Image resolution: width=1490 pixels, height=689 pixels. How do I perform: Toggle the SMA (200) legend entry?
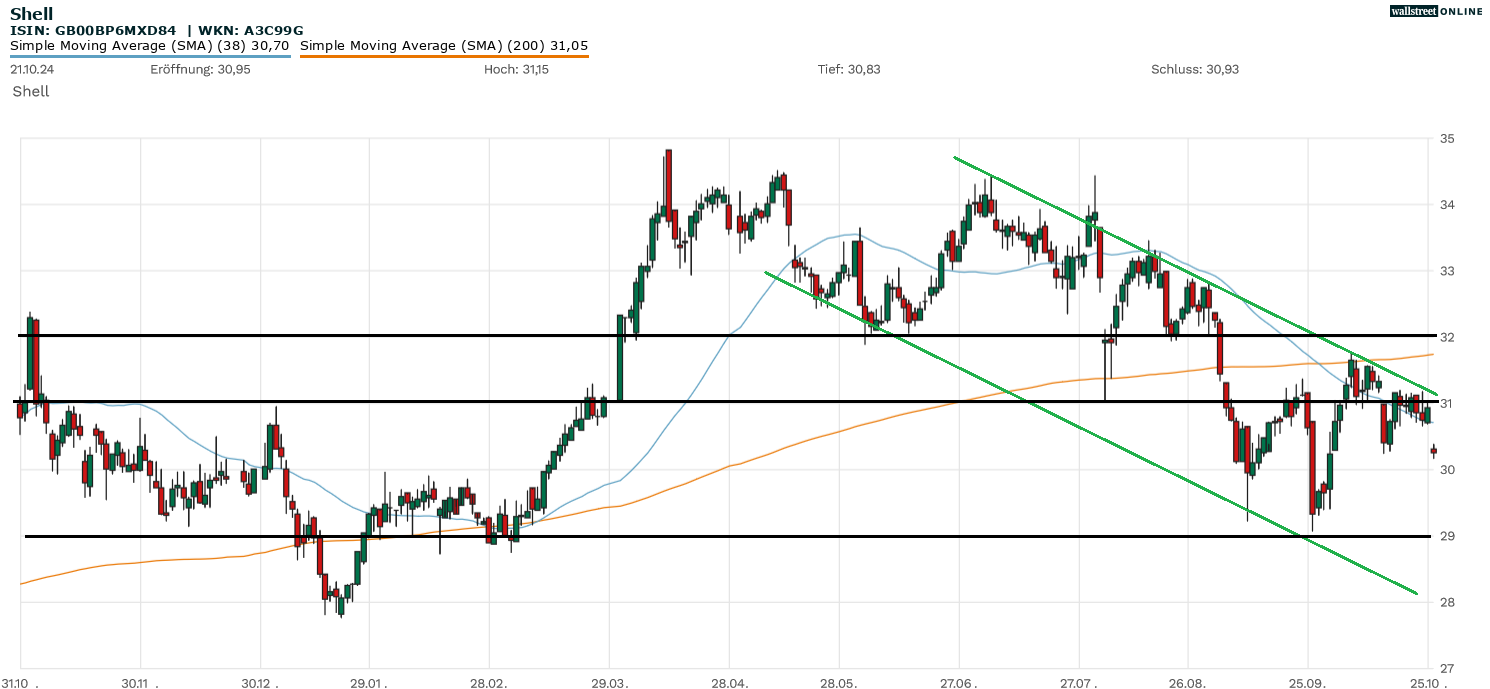coord(443,45)
